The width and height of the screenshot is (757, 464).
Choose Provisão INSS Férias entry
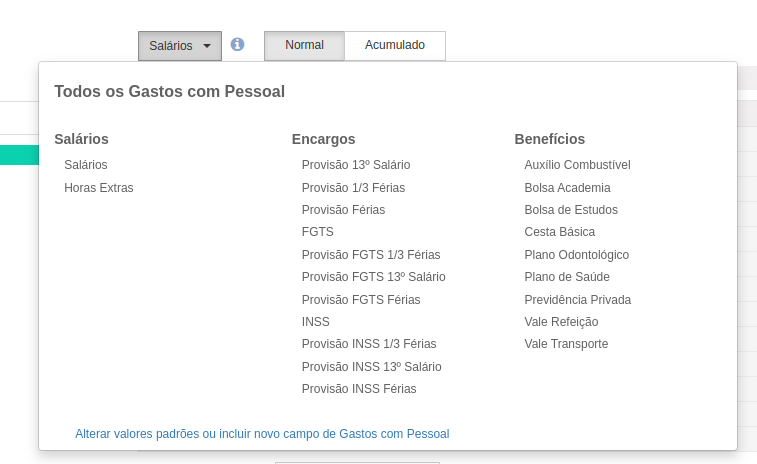[359, 389]
